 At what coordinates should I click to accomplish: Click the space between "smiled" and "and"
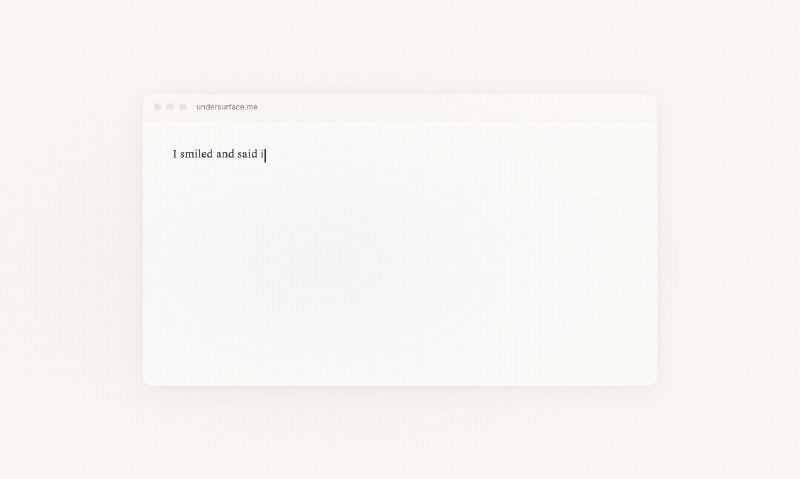tap(214, 154)
